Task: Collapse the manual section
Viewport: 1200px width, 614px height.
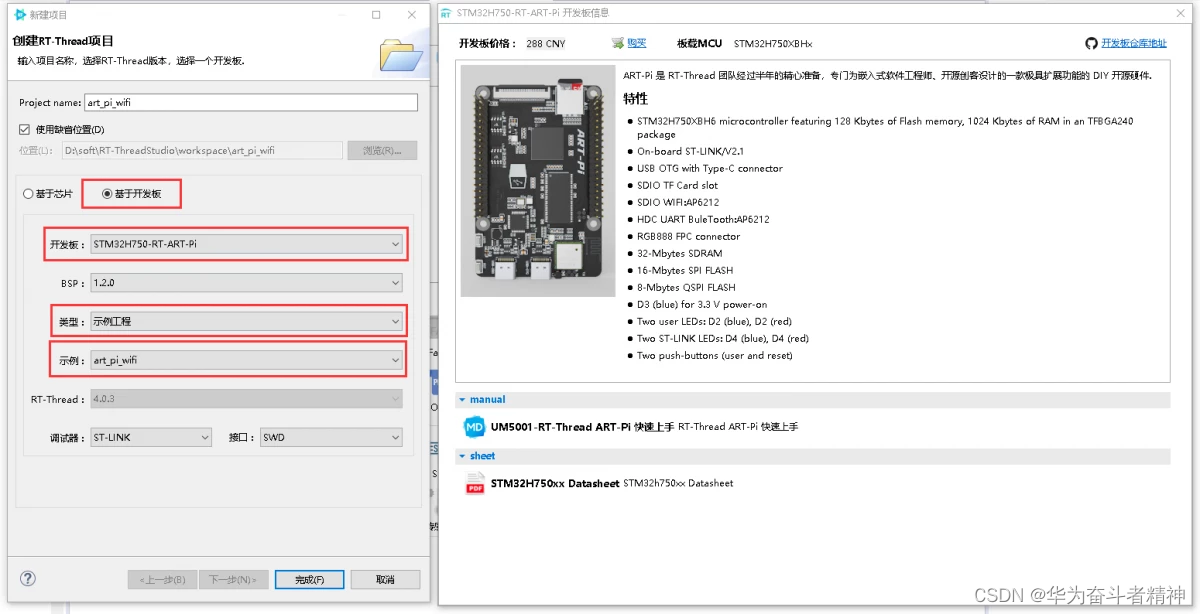Action: [461, 399]
